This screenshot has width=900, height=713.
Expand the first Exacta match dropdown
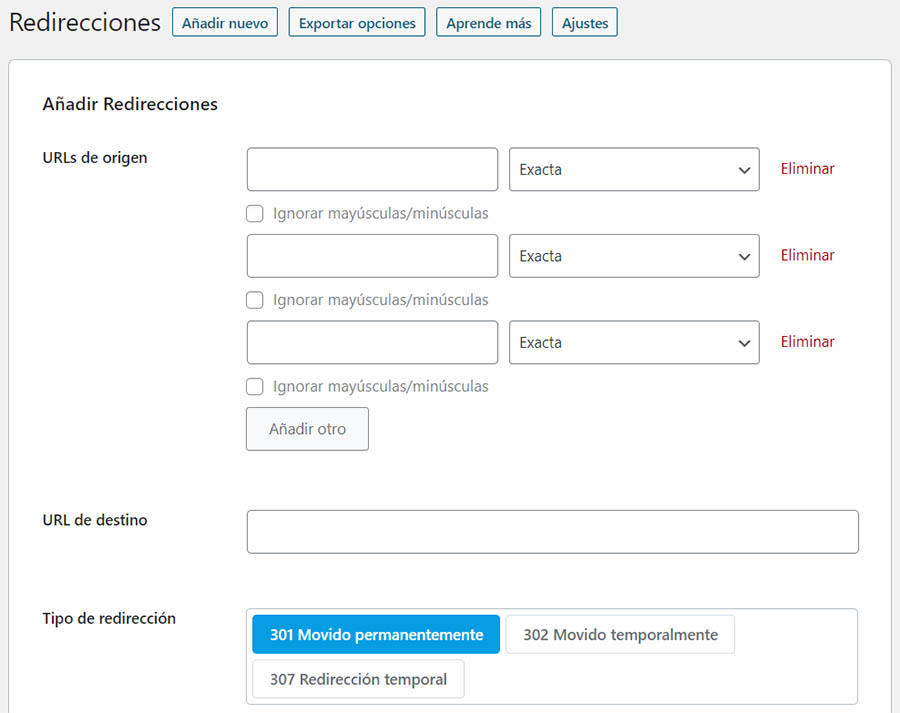[x=634, y=170]
